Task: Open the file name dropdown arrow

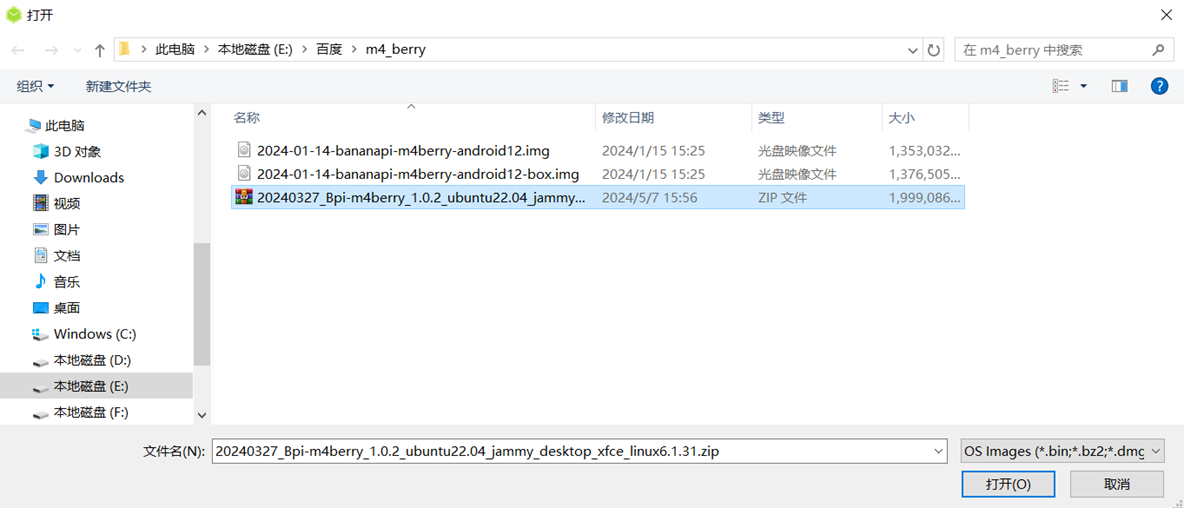Action: point(939,451)
